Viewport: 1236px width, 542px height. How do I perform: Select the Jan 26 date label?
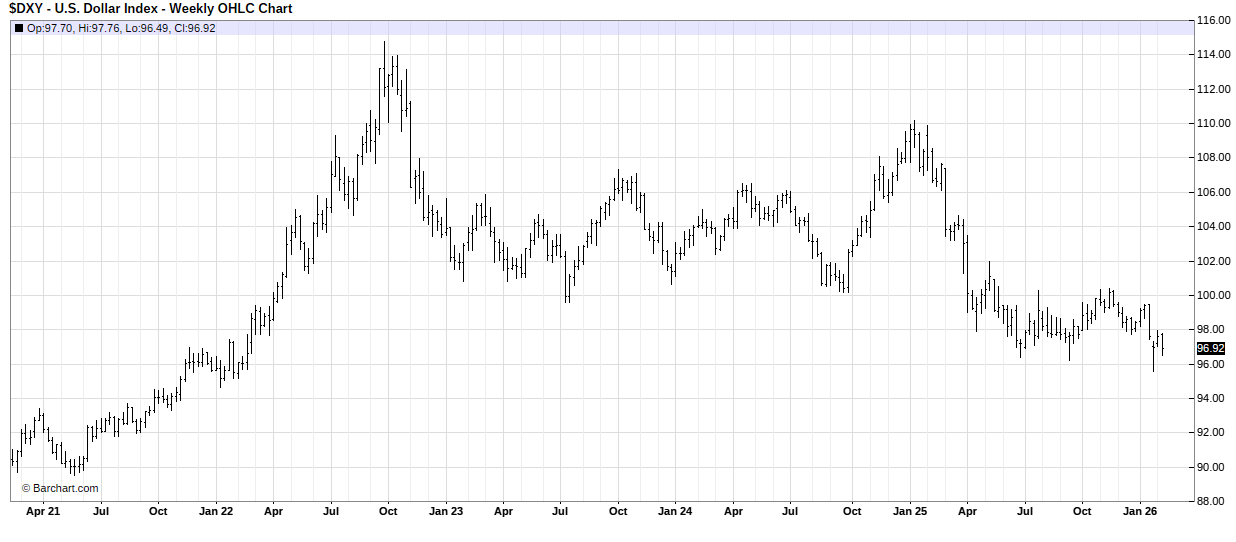pyautogui.click(x=1140, y=511)
